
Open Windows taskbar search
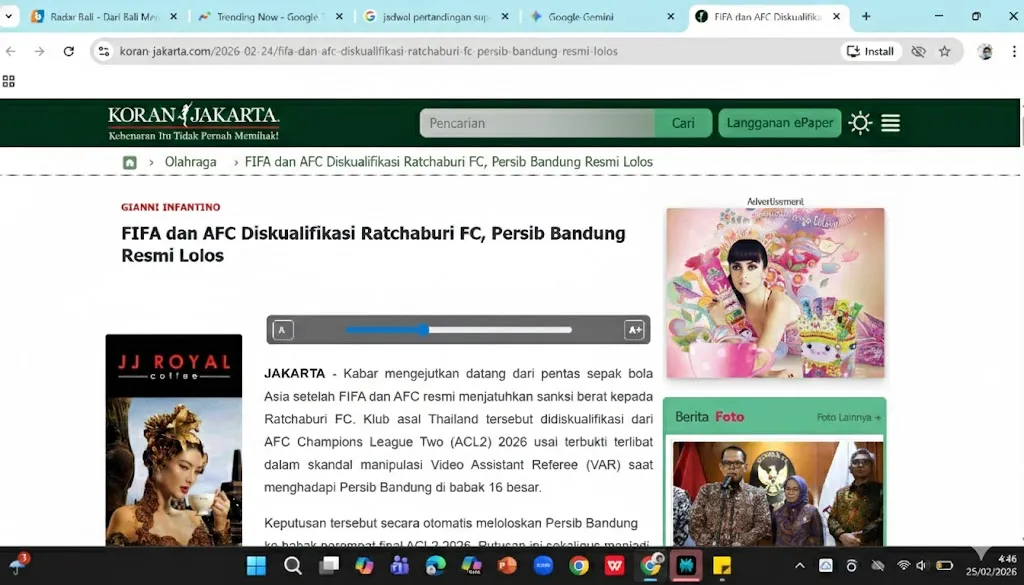[x=293, y=565]
